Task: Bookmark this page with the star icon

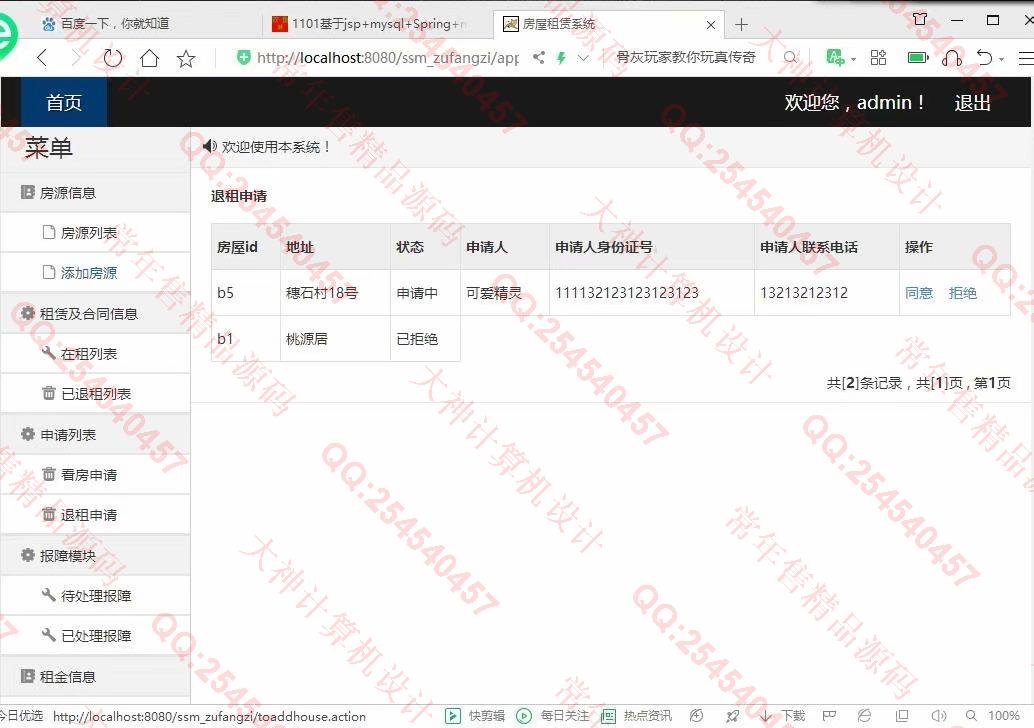Action: [x=186, y=58]
